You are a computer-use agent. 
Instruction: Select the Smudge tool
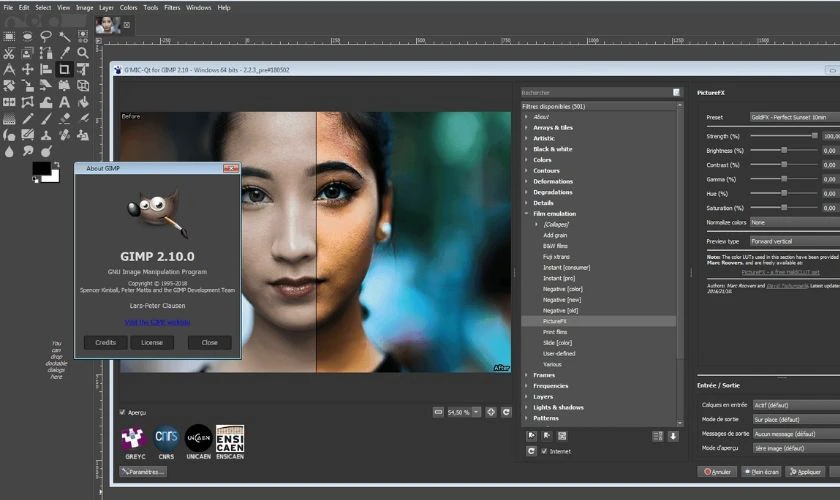tap(27, 152)
